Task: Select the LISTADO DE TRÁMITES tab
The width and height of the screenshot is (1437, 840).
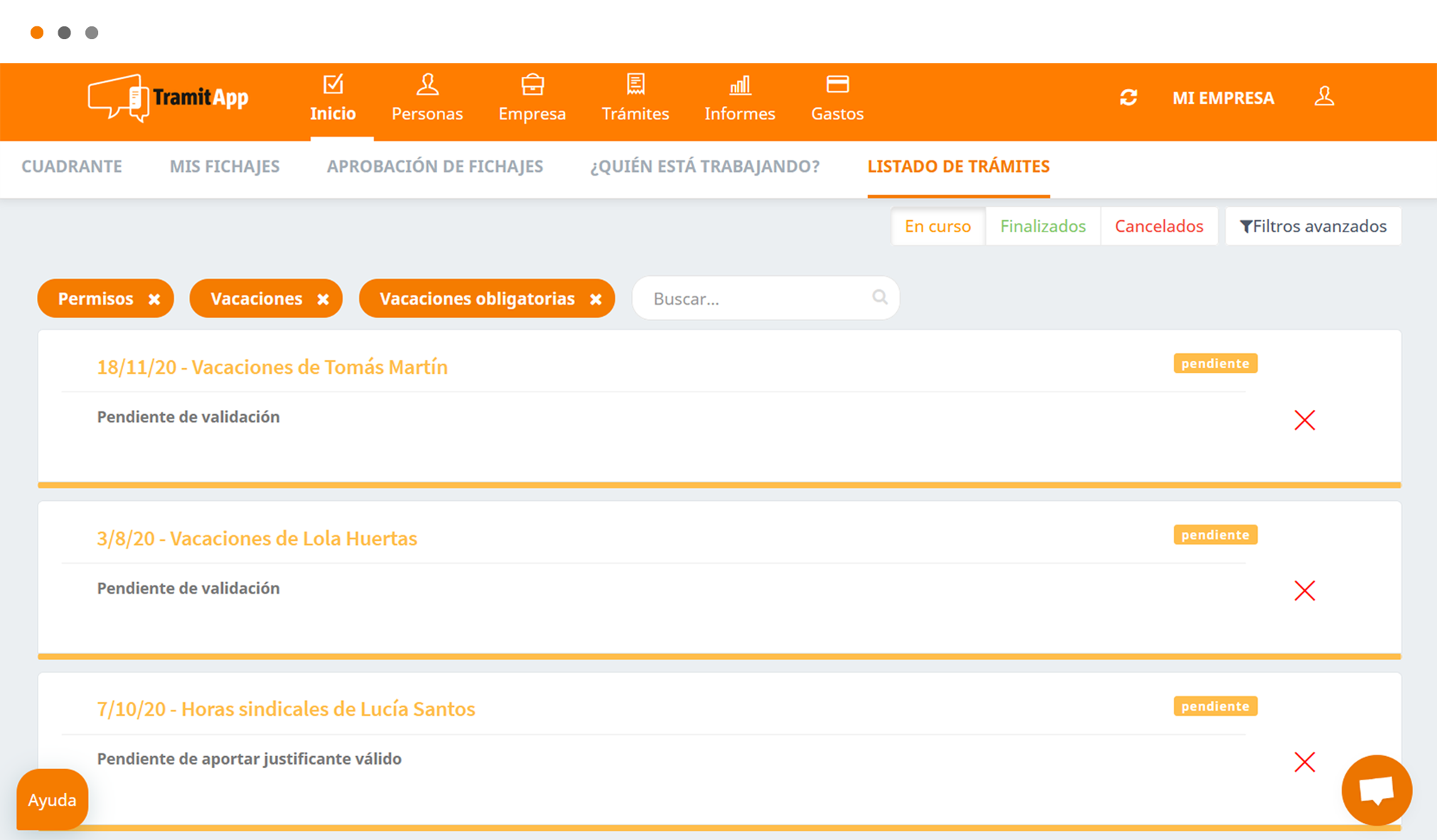Action: tap(958, 166)
